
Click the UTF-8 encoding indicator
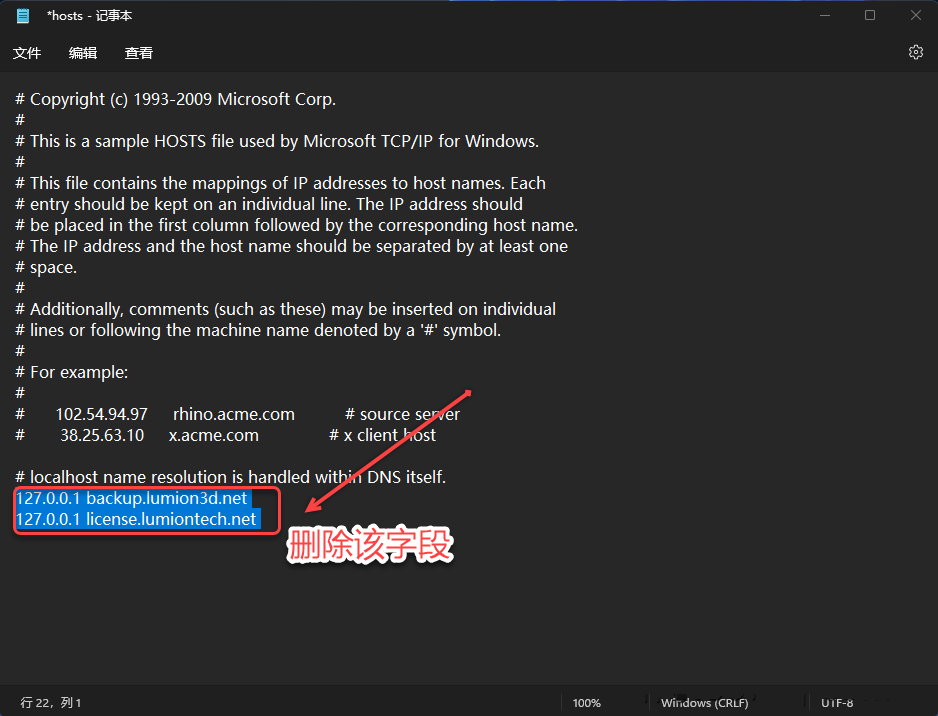click(x=837, y=703)
